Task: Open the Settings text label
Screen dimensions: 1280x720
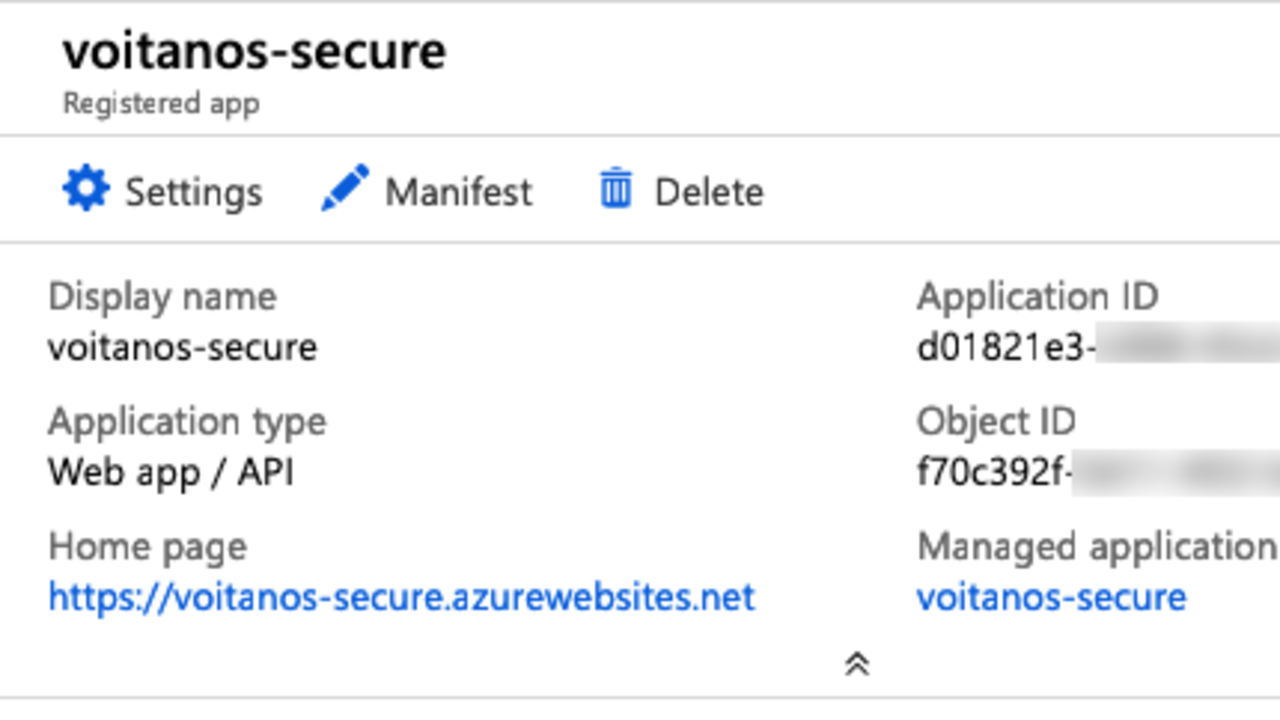Action: (x=193, y=191)
